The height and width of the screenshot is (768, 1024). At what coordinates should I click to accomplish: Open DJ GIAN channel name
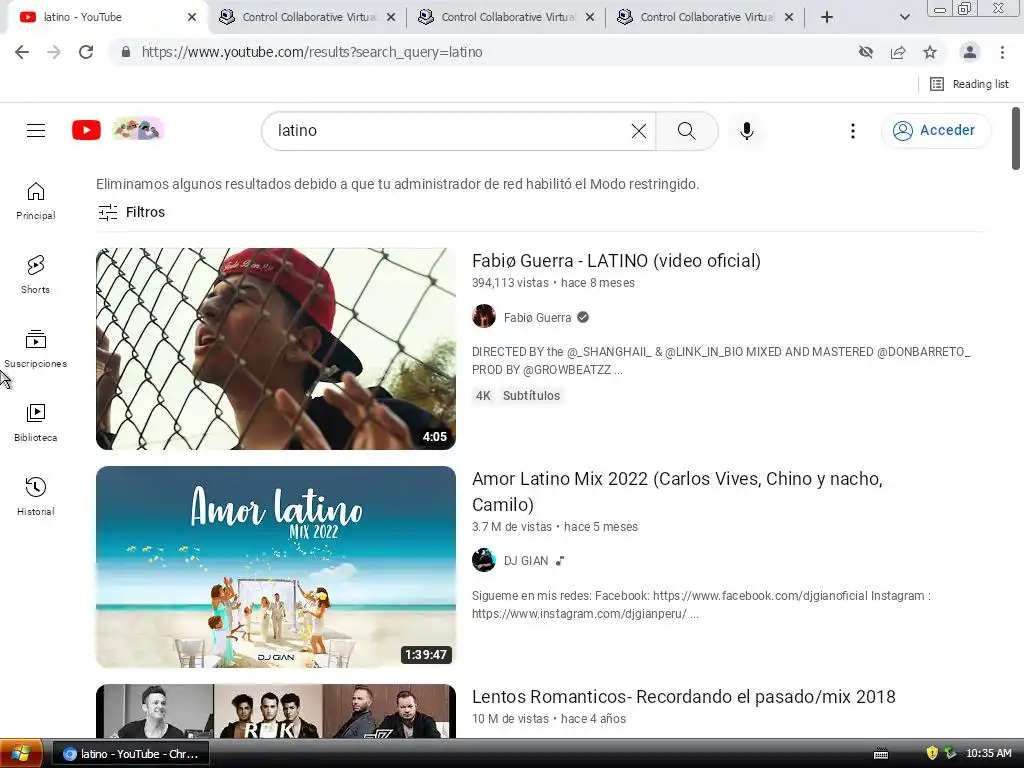coord(526,561)
